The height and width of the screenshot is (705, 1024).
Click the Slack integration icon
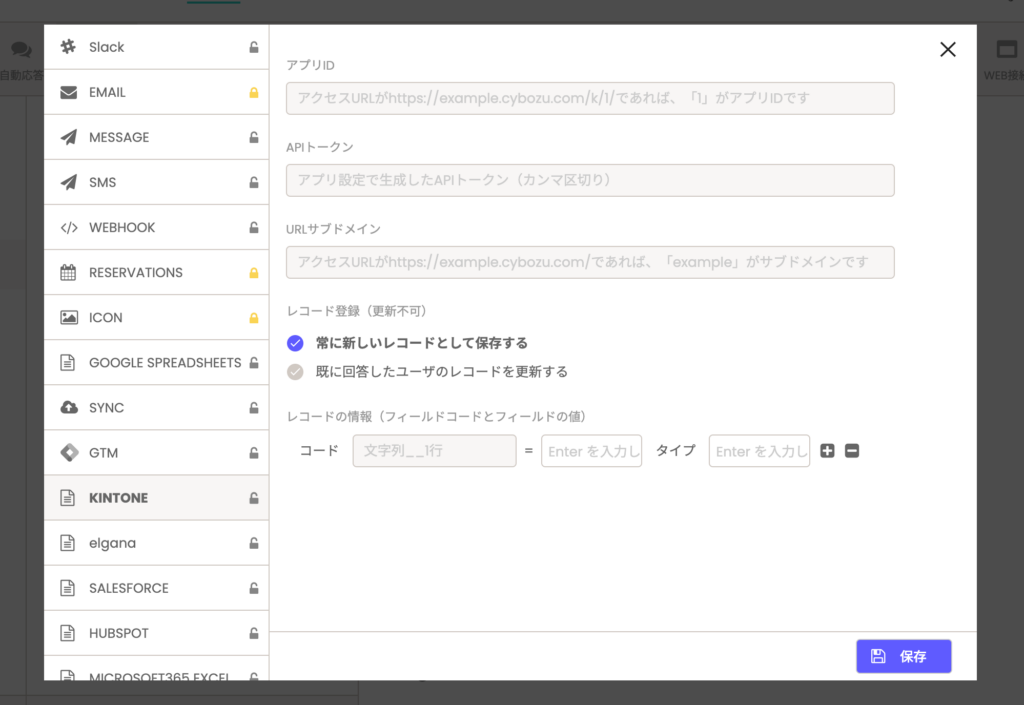click(x=68, y=47)
